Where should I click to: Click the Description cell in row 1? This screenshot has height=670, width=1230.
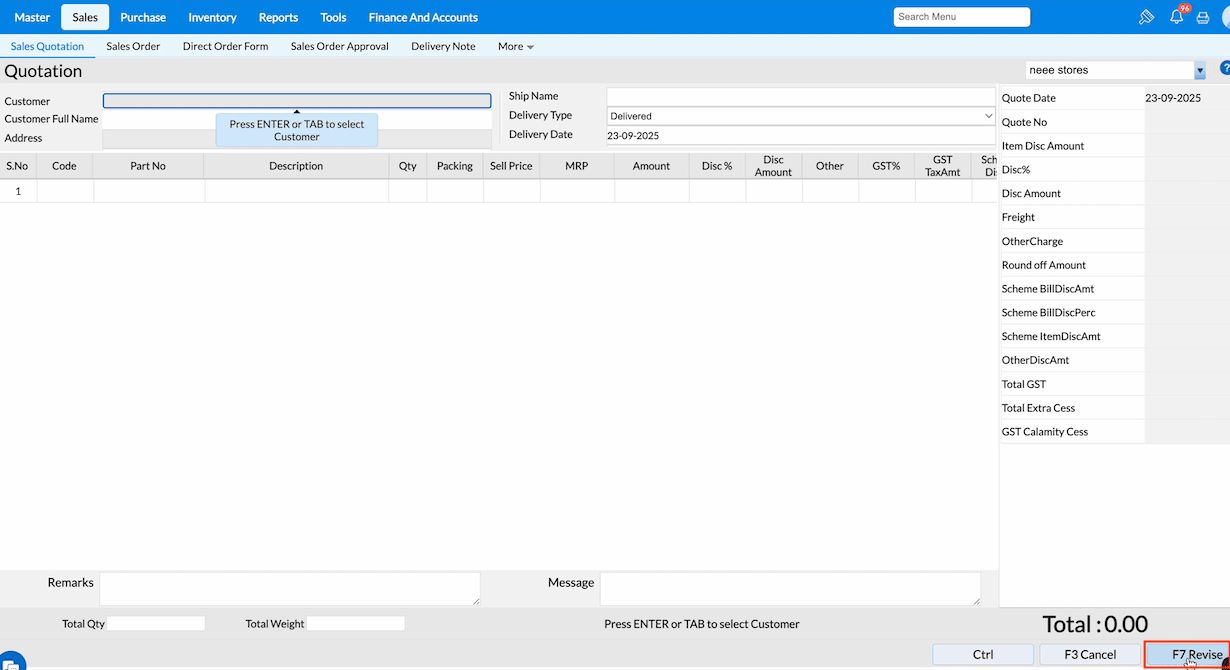296,191
